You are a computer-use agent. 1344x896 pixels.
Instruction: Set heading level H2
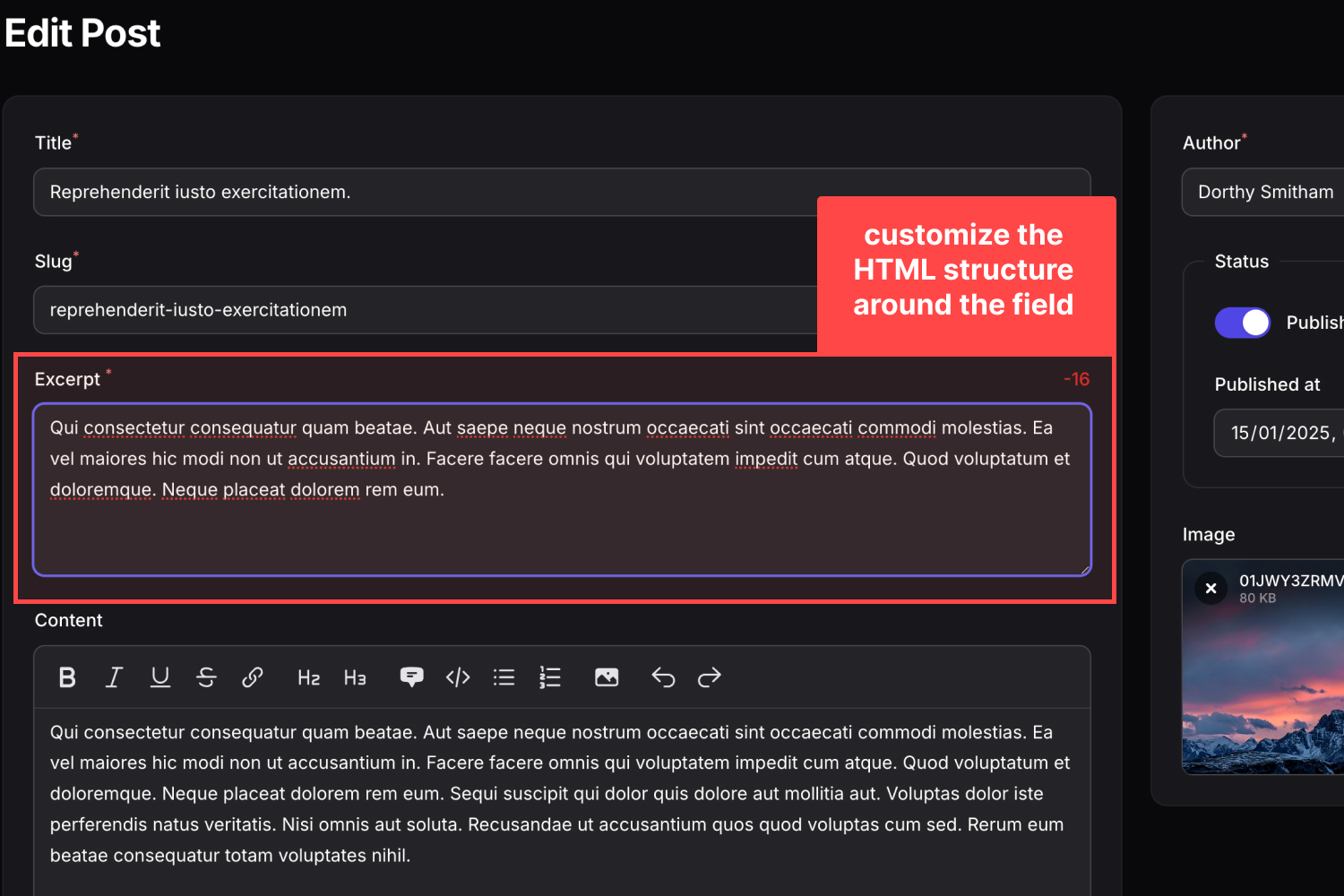click(308, 677)
